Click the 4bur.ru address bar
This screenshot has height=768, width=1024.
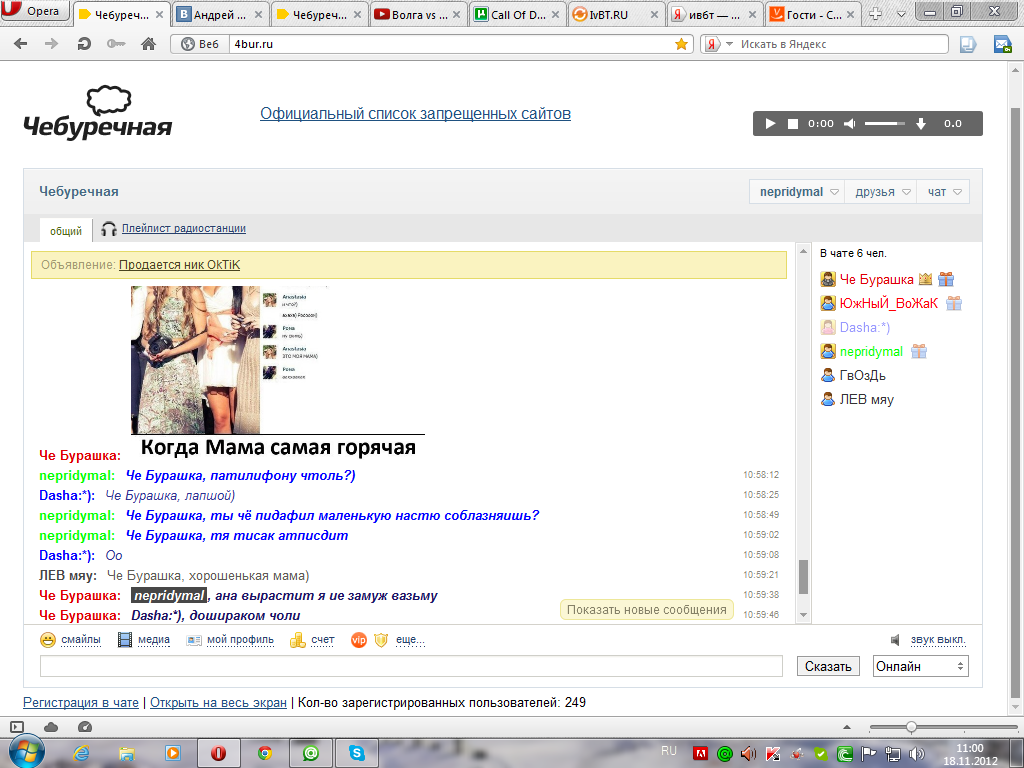[451, 44]
